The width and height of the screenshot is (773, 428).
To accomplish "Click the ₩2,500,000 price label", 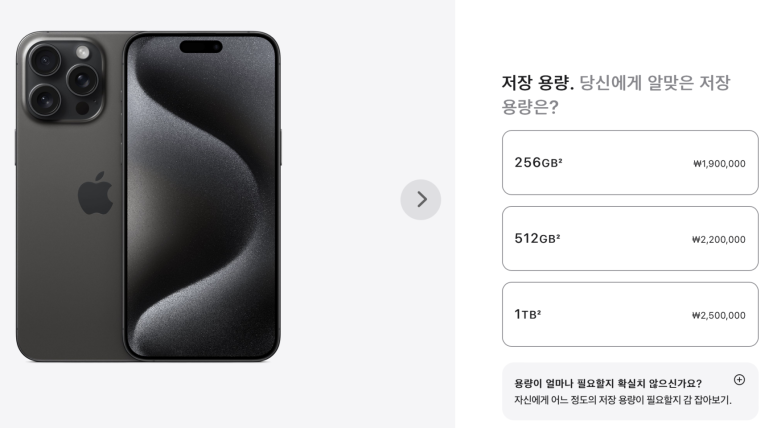I will 719,316.
